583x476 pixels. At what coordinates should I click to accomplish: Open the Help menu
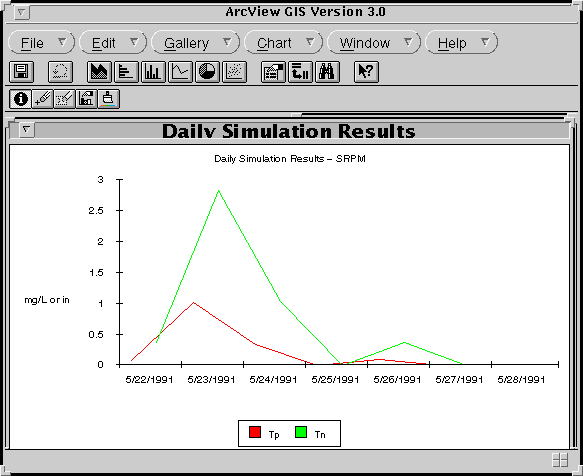pyautogui.click(x=461, y=42)
